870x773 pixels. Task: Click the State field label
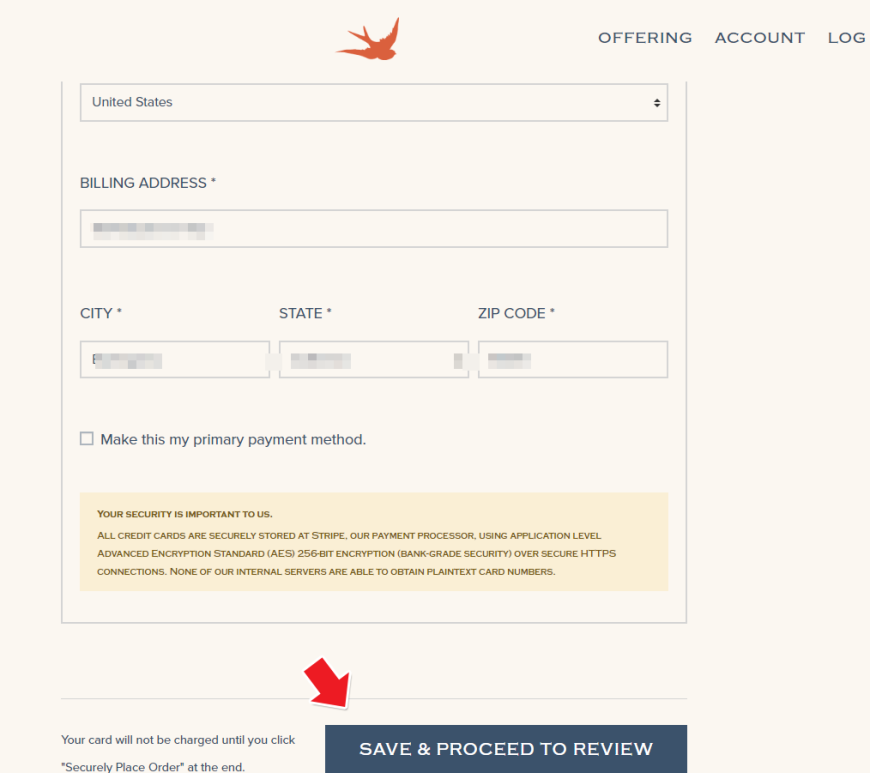[x=305, y=314]
